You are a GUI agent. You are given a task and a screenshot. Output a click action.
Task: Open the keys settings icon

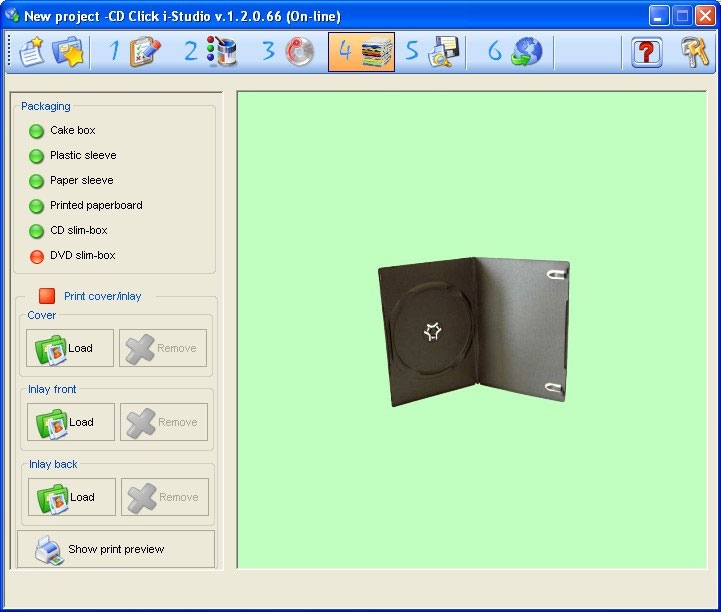tap(694, 52)
